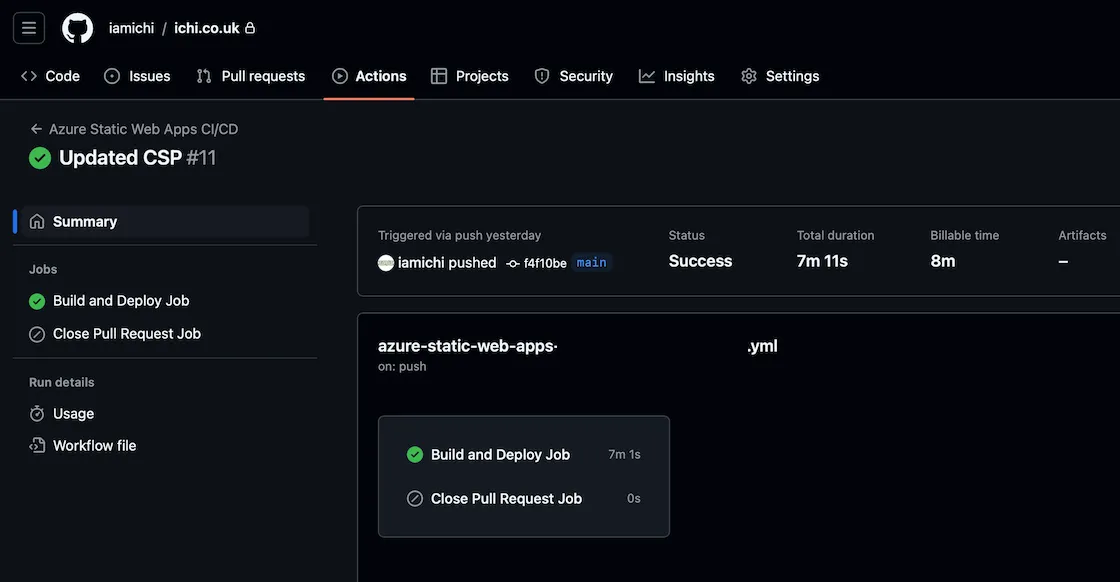This screenshot has height=582, width=1120.
Task: Click the GitHub Octocat logo
Action: pos(77,28)
